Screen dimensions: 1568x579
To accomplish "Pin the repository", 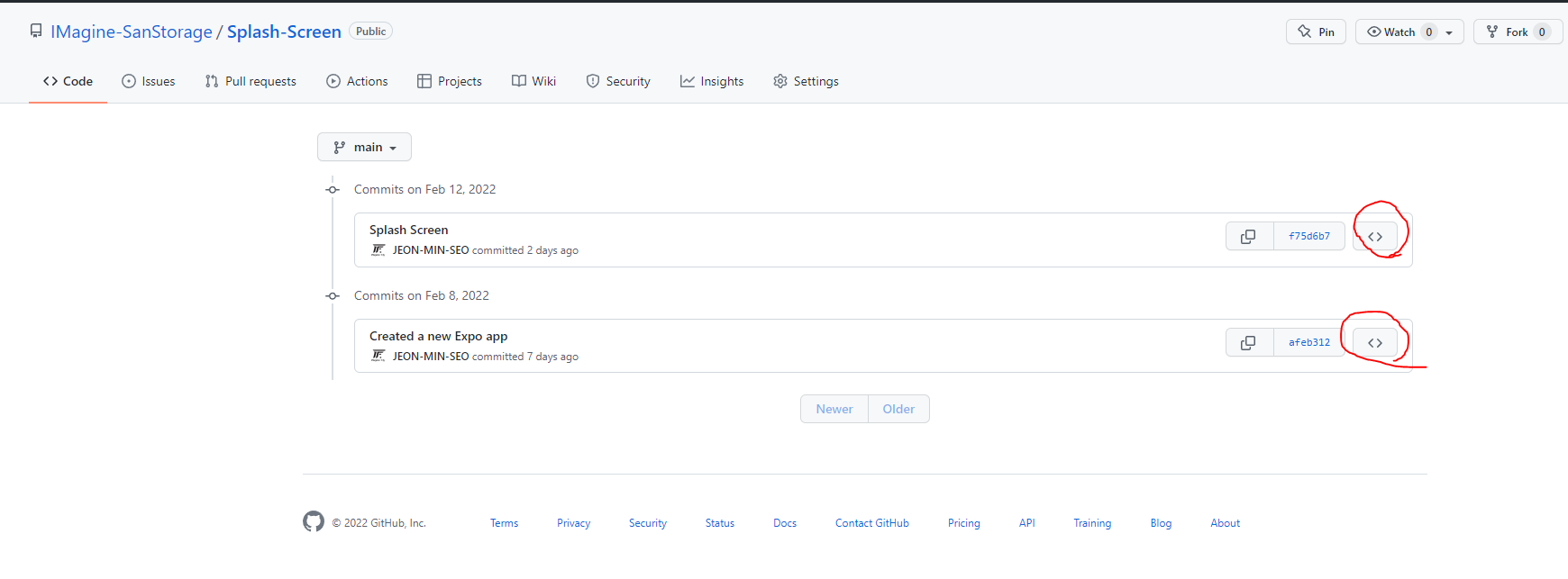I will click(1316, 32).
